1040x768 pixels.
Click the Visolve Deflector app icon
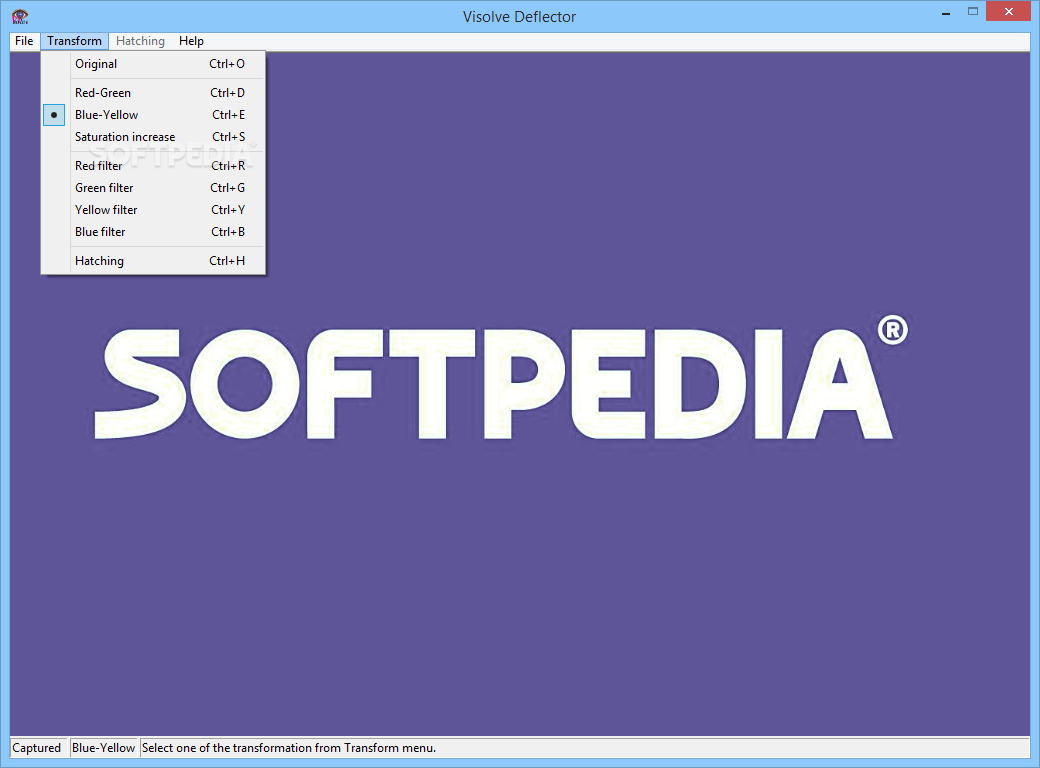20,17
